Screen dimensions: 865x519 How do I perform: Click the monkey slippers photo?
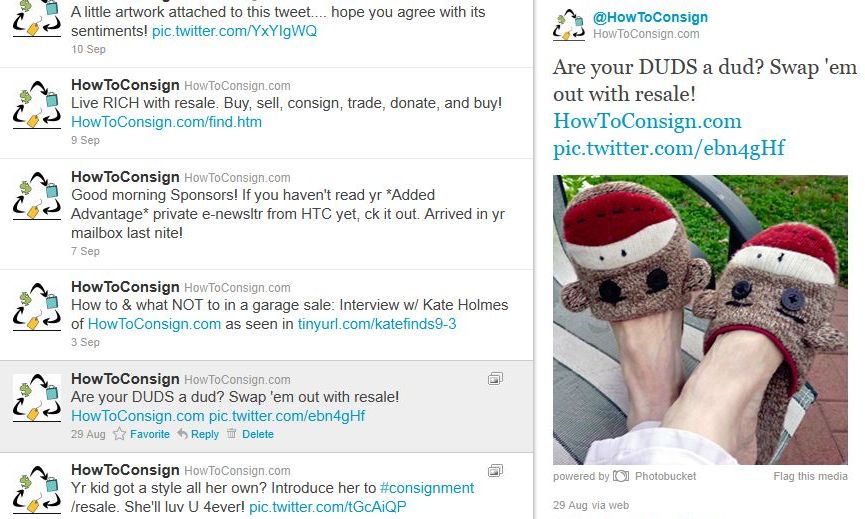pyautogui.click(x=700, y=320)
